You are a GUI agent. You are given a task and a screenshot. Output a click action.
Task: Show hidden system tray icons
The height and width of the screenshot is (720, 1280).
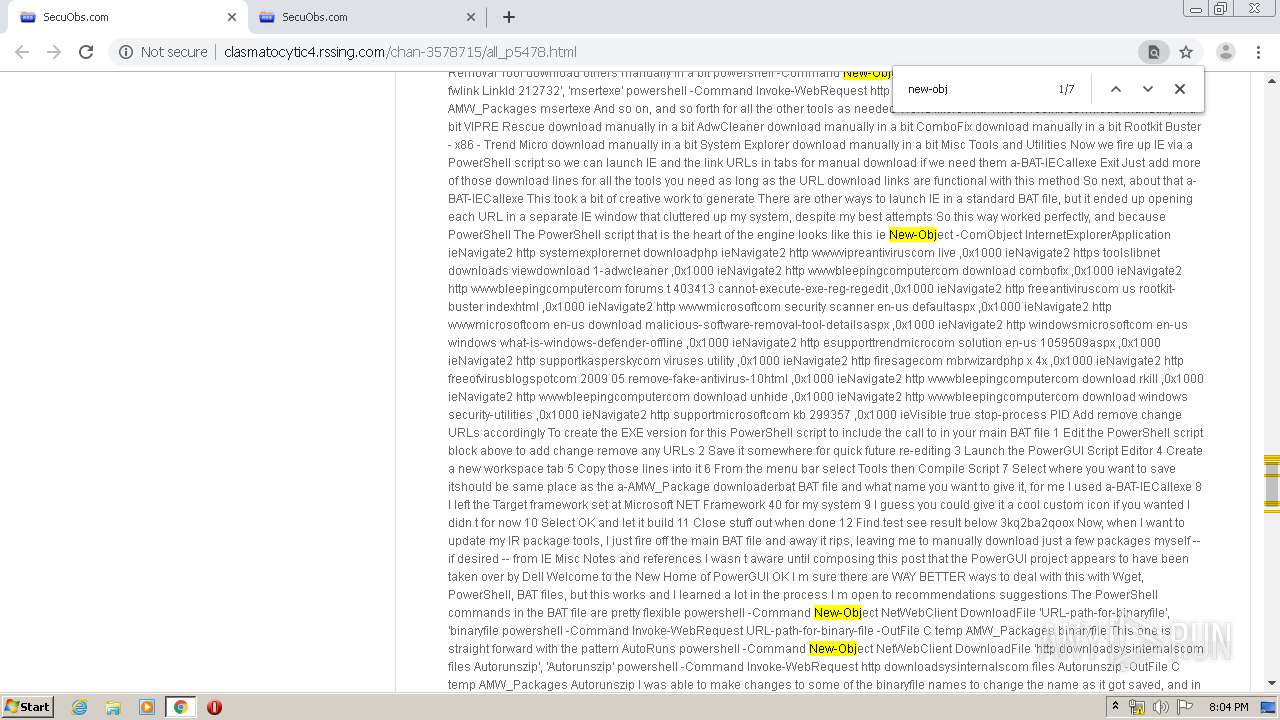(1115, 707)
